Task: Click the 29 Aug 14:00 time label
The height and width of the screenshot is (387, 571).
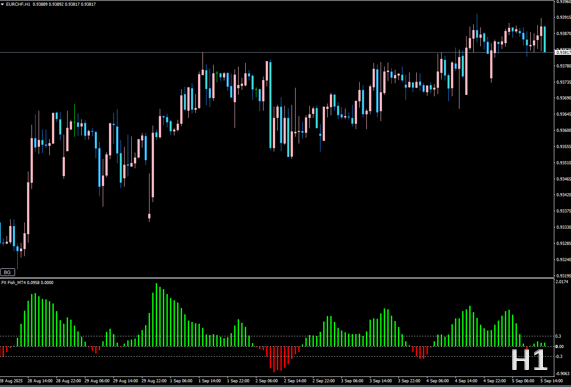Action: [126, 381]
